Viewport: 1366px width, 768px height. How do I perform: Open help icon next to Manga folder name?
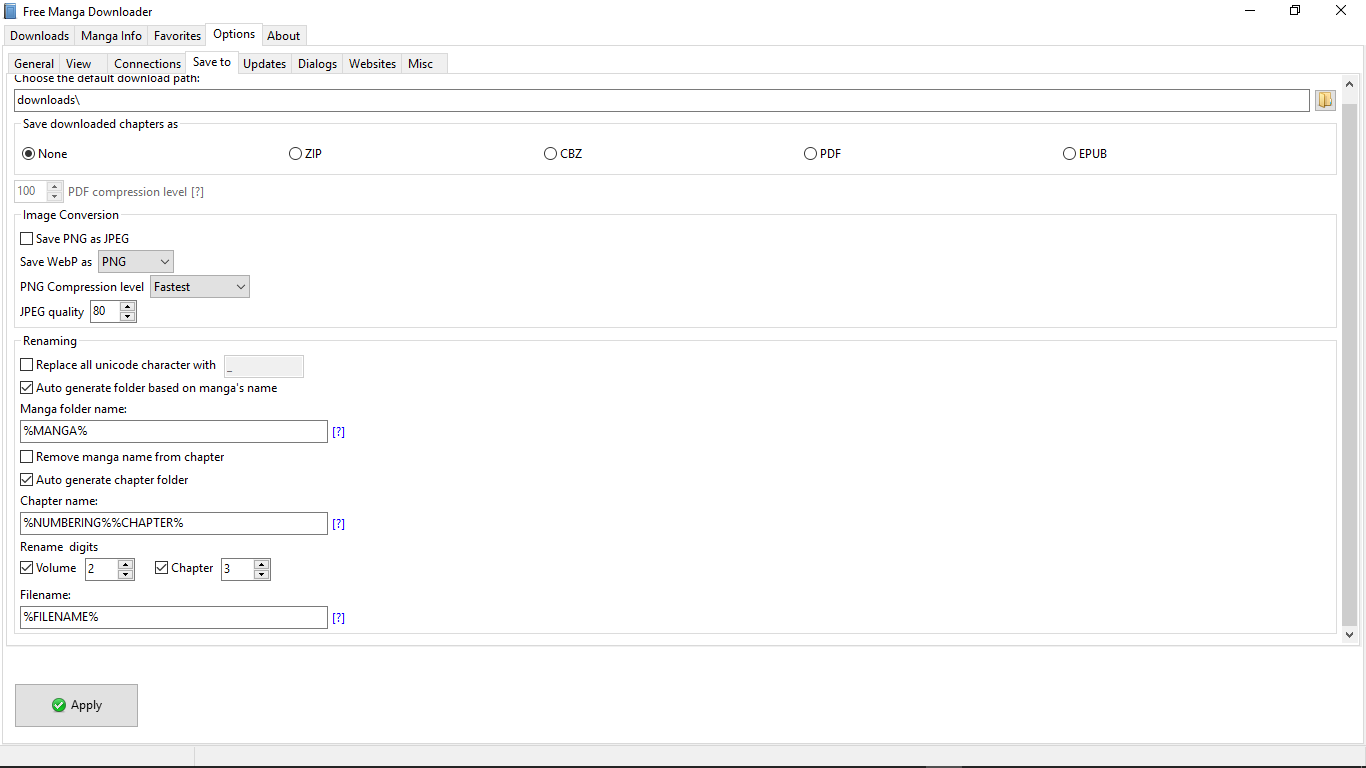[338, 431]
